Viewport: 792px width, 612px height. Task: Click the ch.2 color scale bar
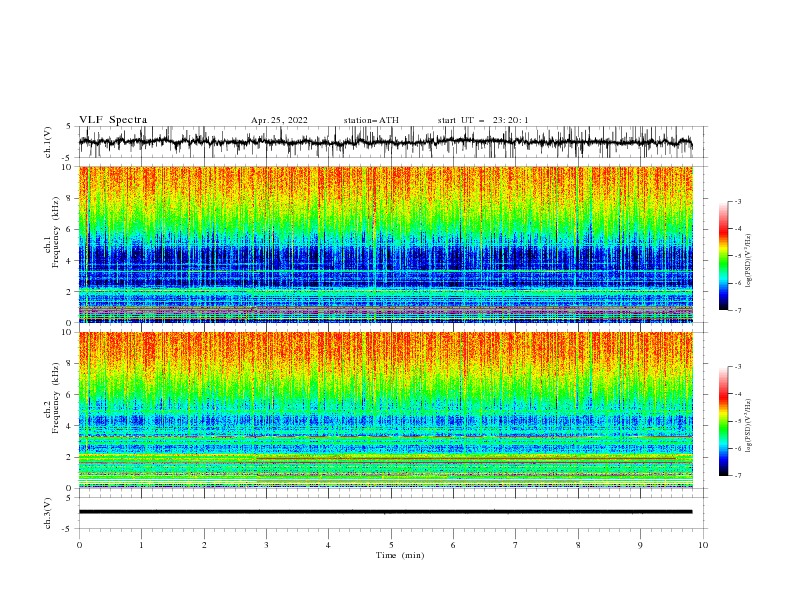coord(723,421)
